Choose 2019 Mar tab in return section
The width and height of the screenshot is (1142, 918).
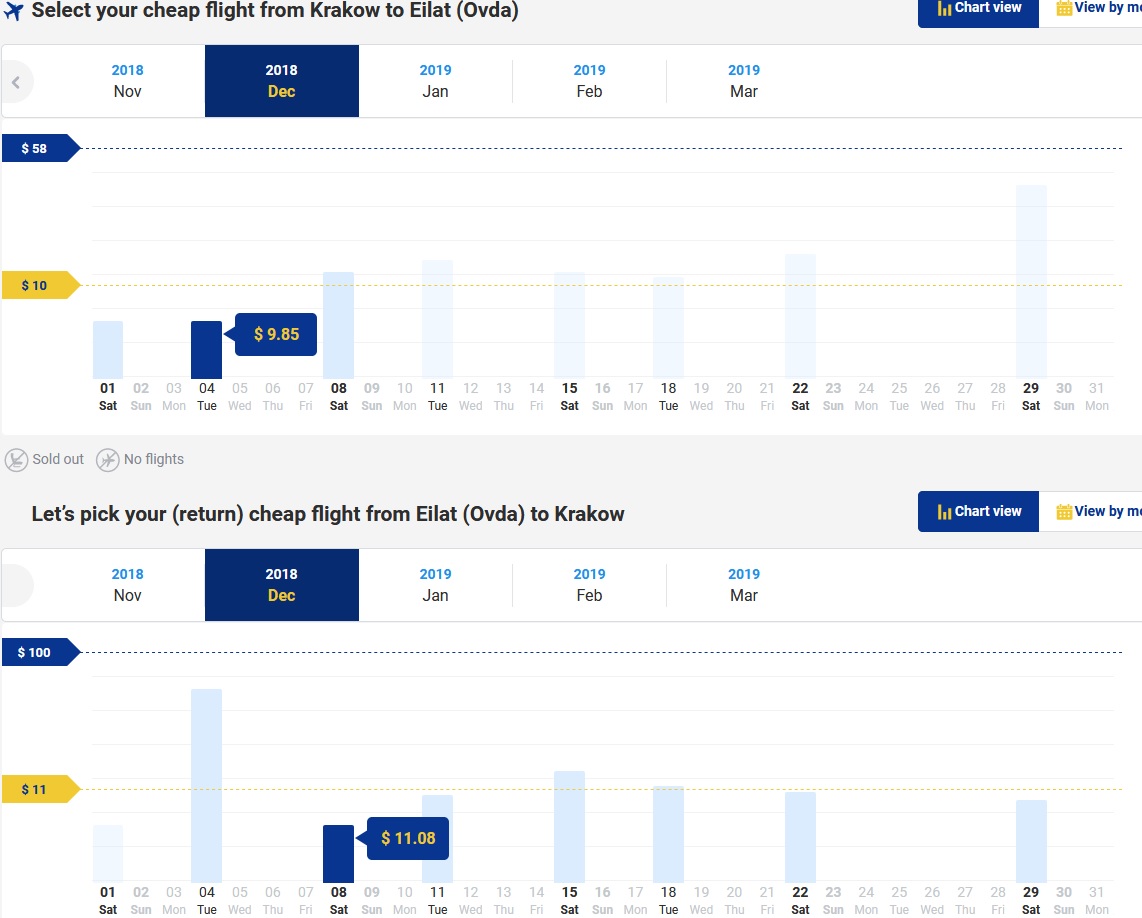[x=744, y=585]
